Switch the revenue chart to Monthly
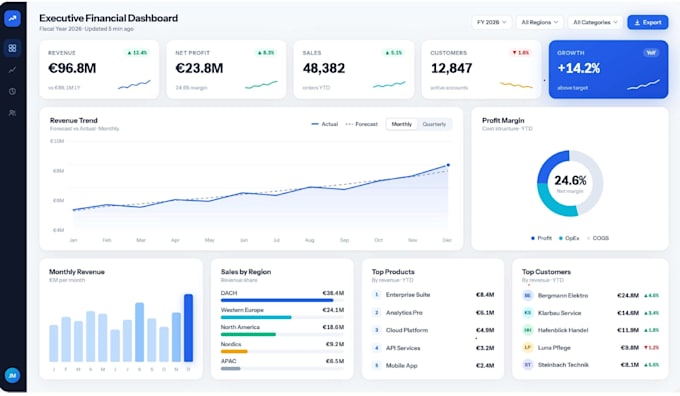Screen dimensions: 680x396 pos(402,124)
